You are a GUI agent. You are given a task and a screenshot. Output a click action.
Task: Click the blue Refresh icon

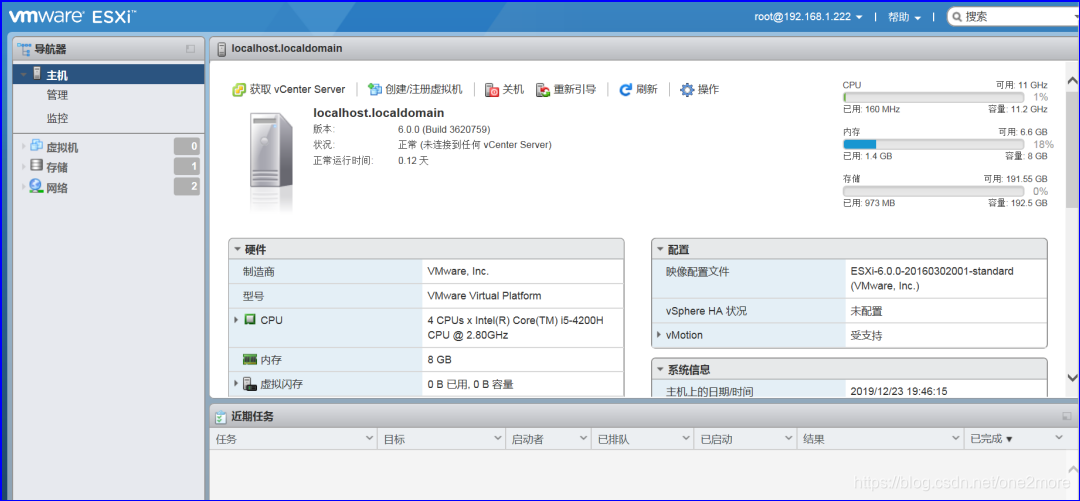[x=625, y=90]
